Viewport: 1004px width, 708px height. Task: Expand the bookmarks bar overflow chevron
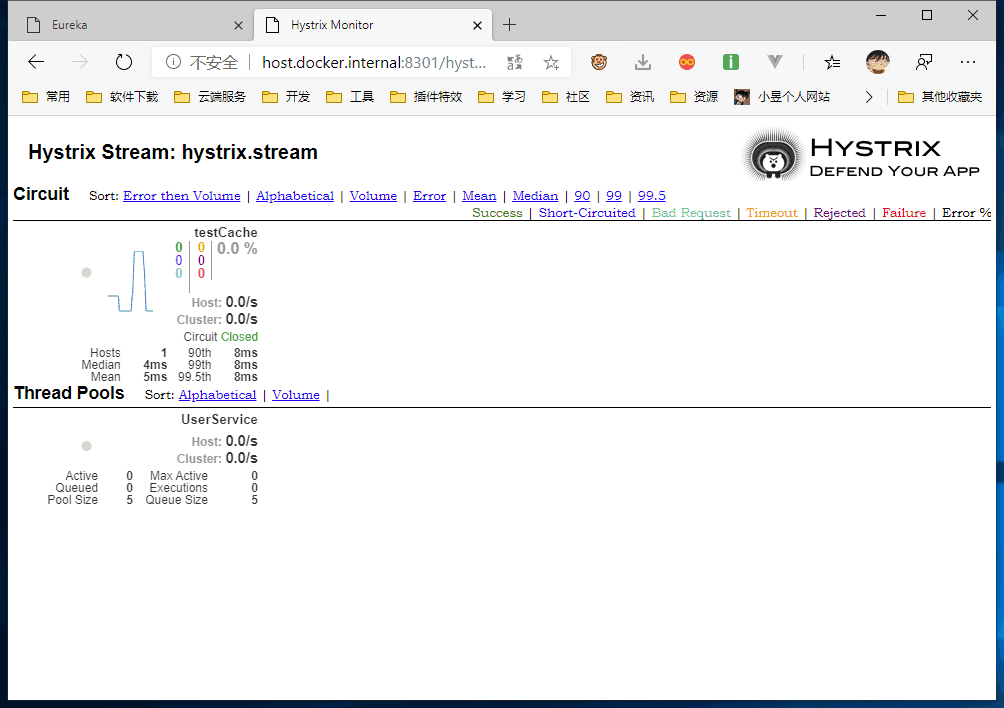[868, 97]
